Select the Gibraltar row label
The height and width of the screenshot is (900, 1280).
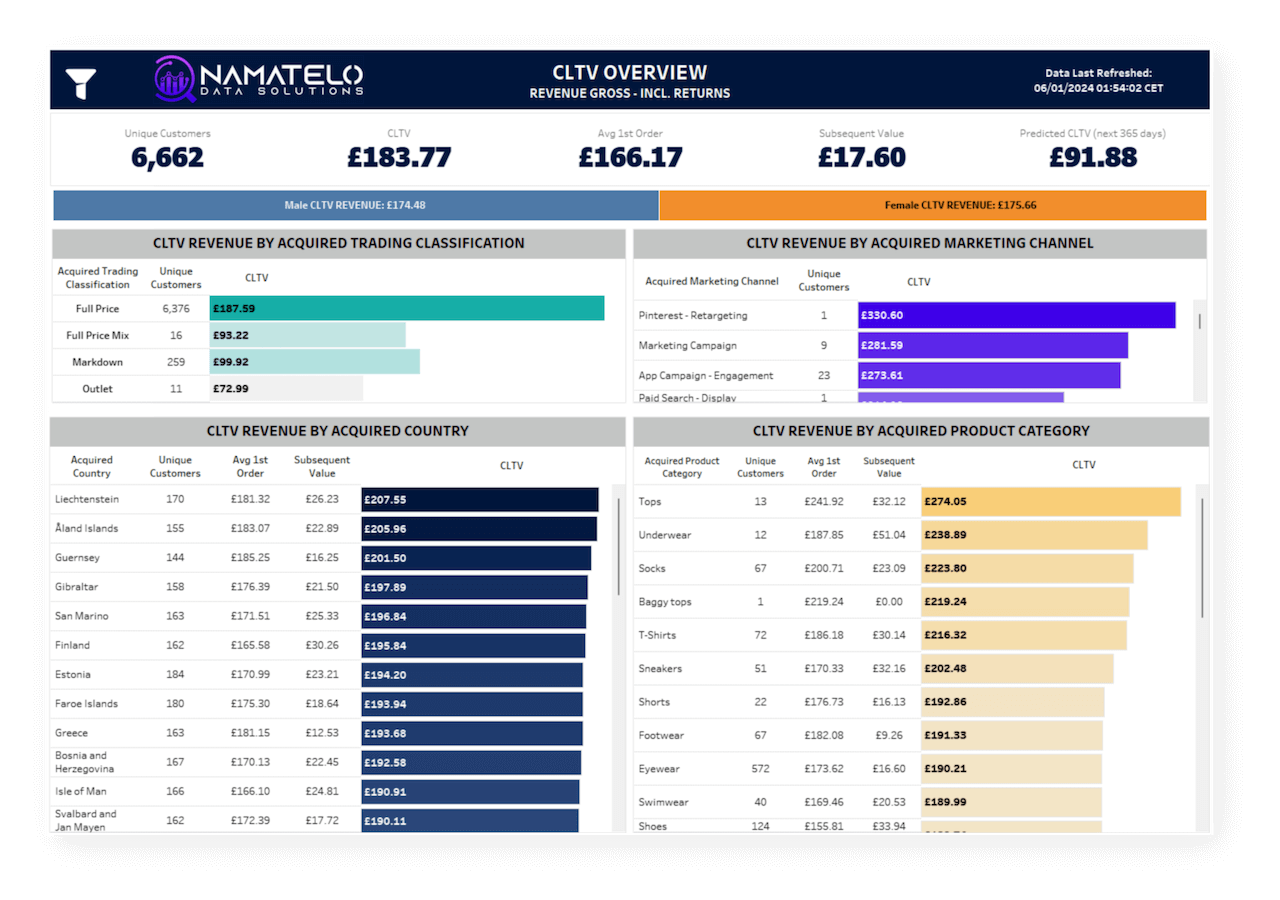77,587
